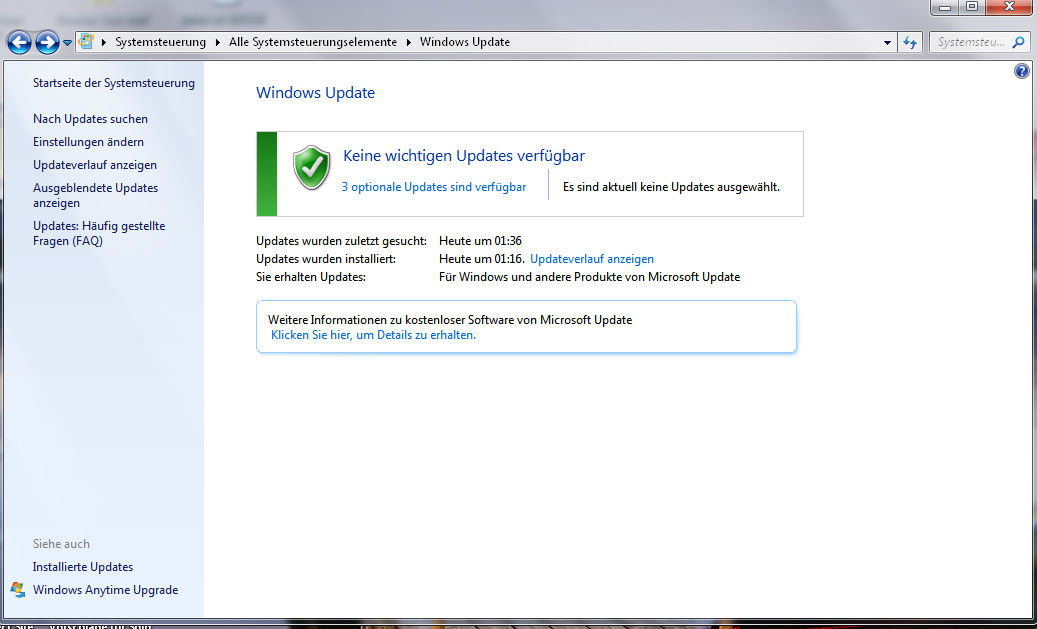Click text Es sind aktuell keine Updates ausgewählt

tap(671, 187)
